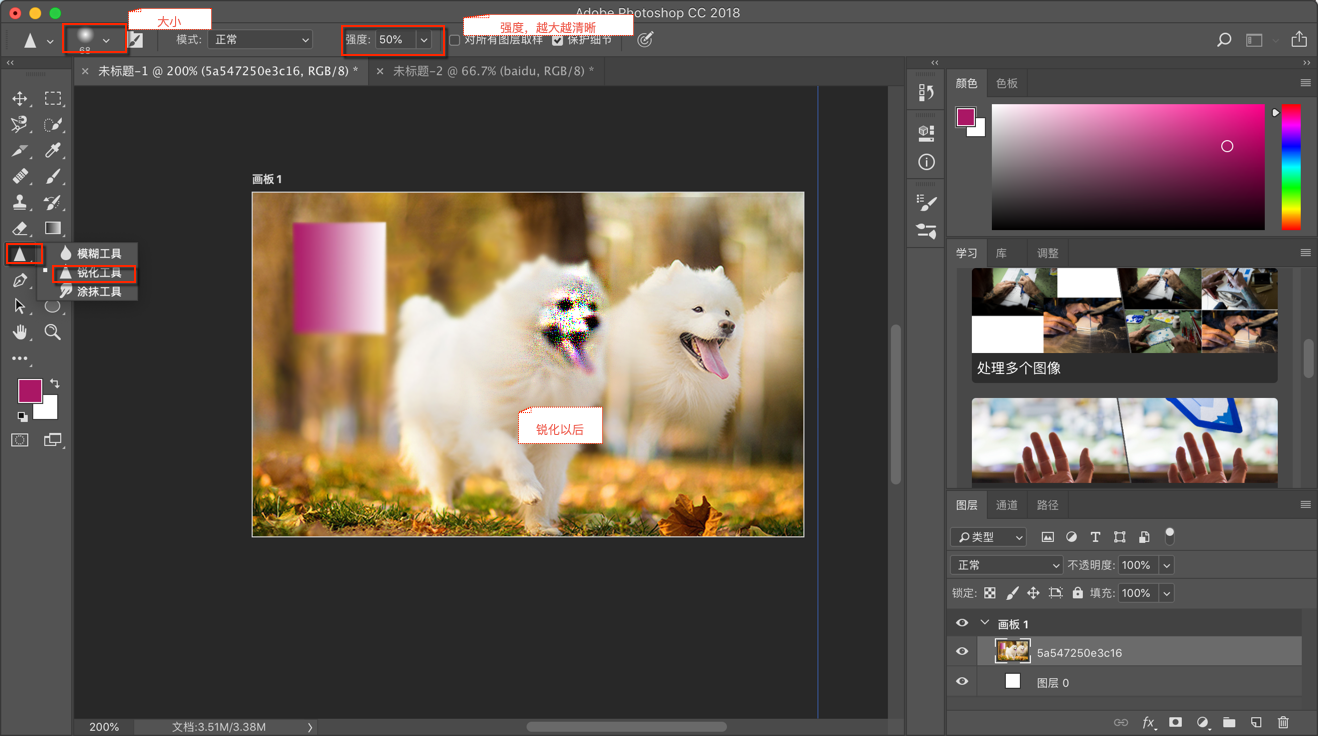Select the Zoom tool in toolbar
The height and width of the screenshot is (736, 1318).
(x=53, y=332)
